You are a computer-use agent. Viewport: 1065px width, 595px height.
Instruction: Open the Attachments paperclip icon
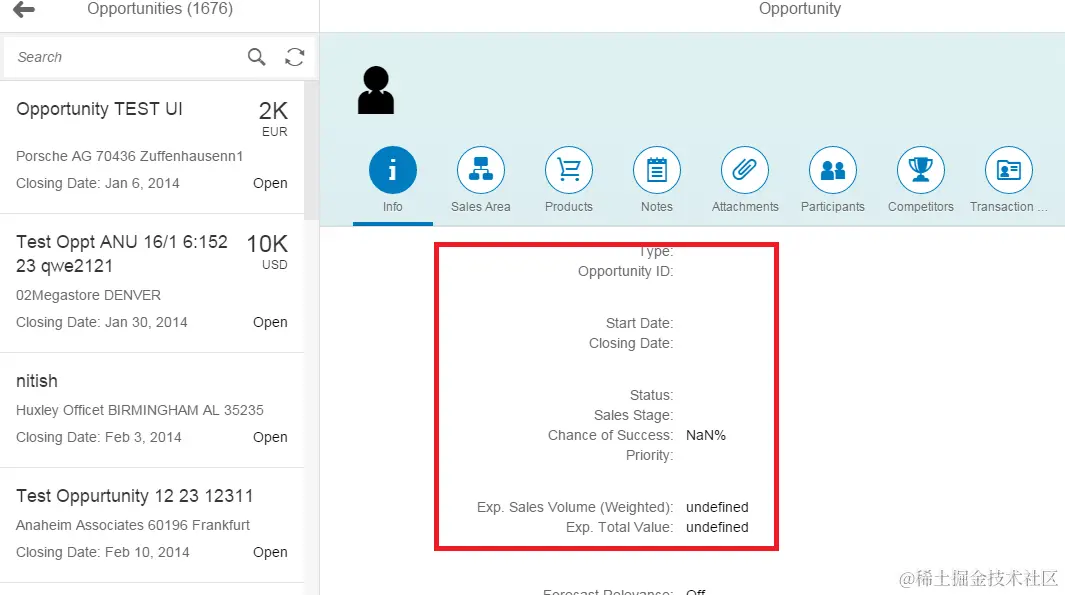tap(745, 170)
